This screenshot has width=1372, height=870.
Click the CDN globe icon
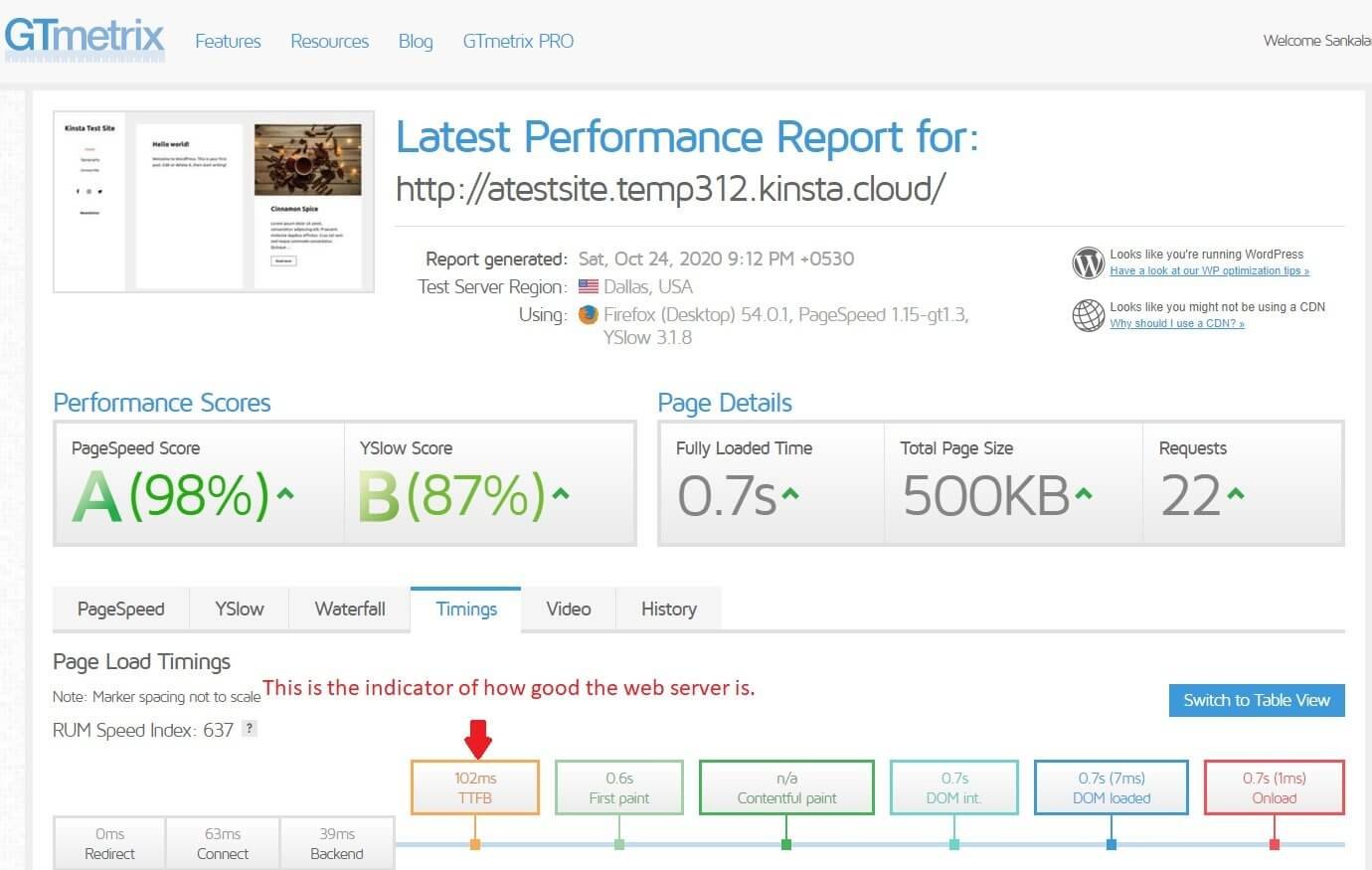point(1089,315)
